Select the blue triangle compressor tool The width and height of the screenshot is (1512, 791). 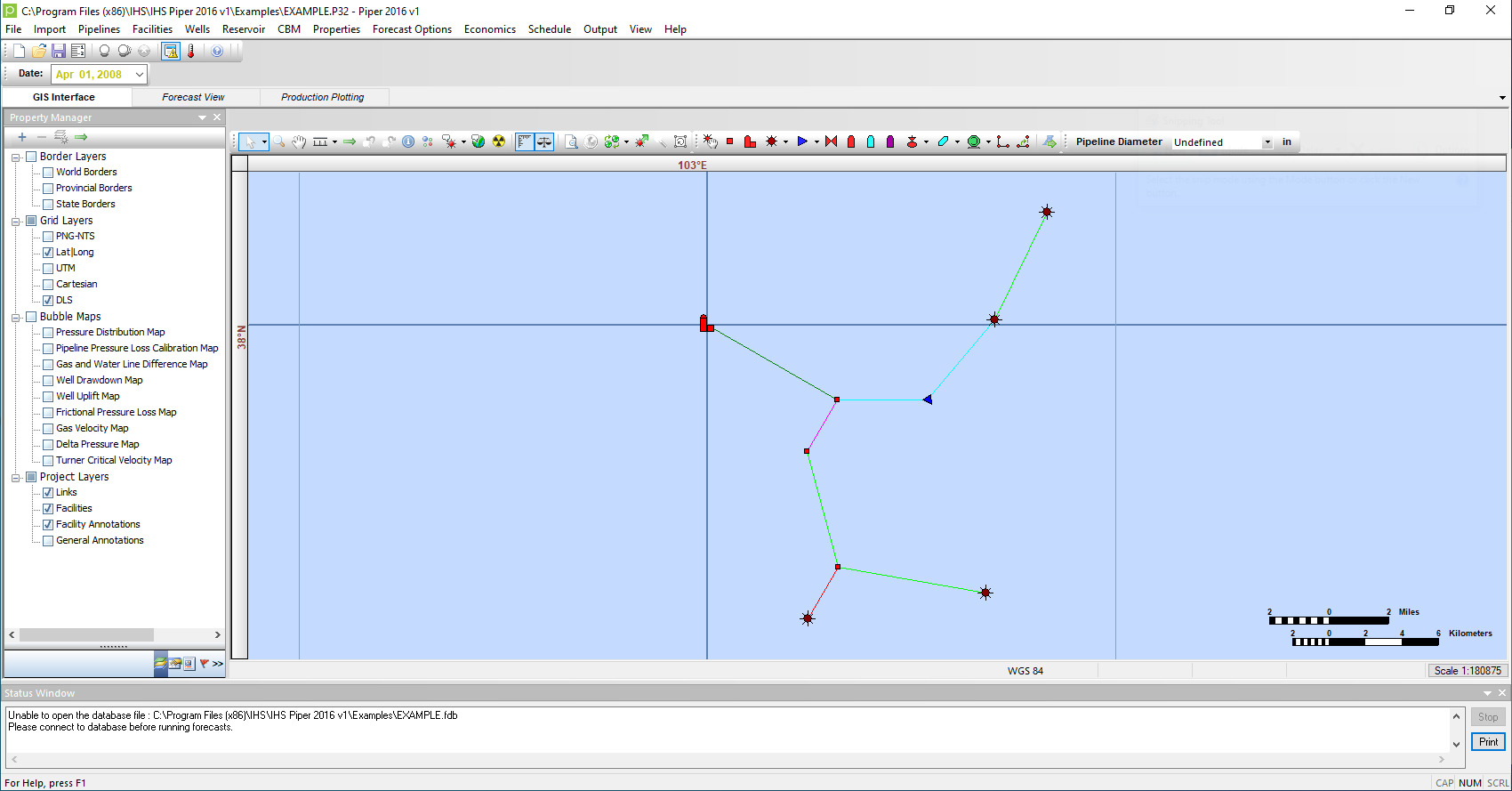(802, 141)
